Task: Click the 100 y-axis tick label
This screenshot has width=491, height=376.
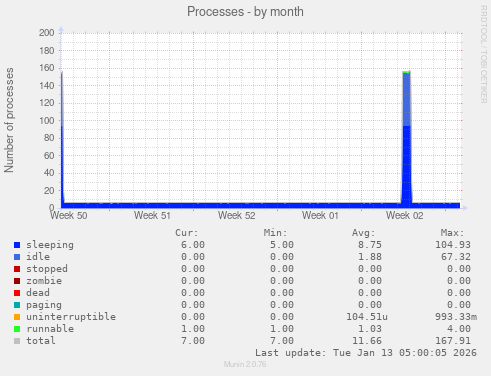Action: 47,120
